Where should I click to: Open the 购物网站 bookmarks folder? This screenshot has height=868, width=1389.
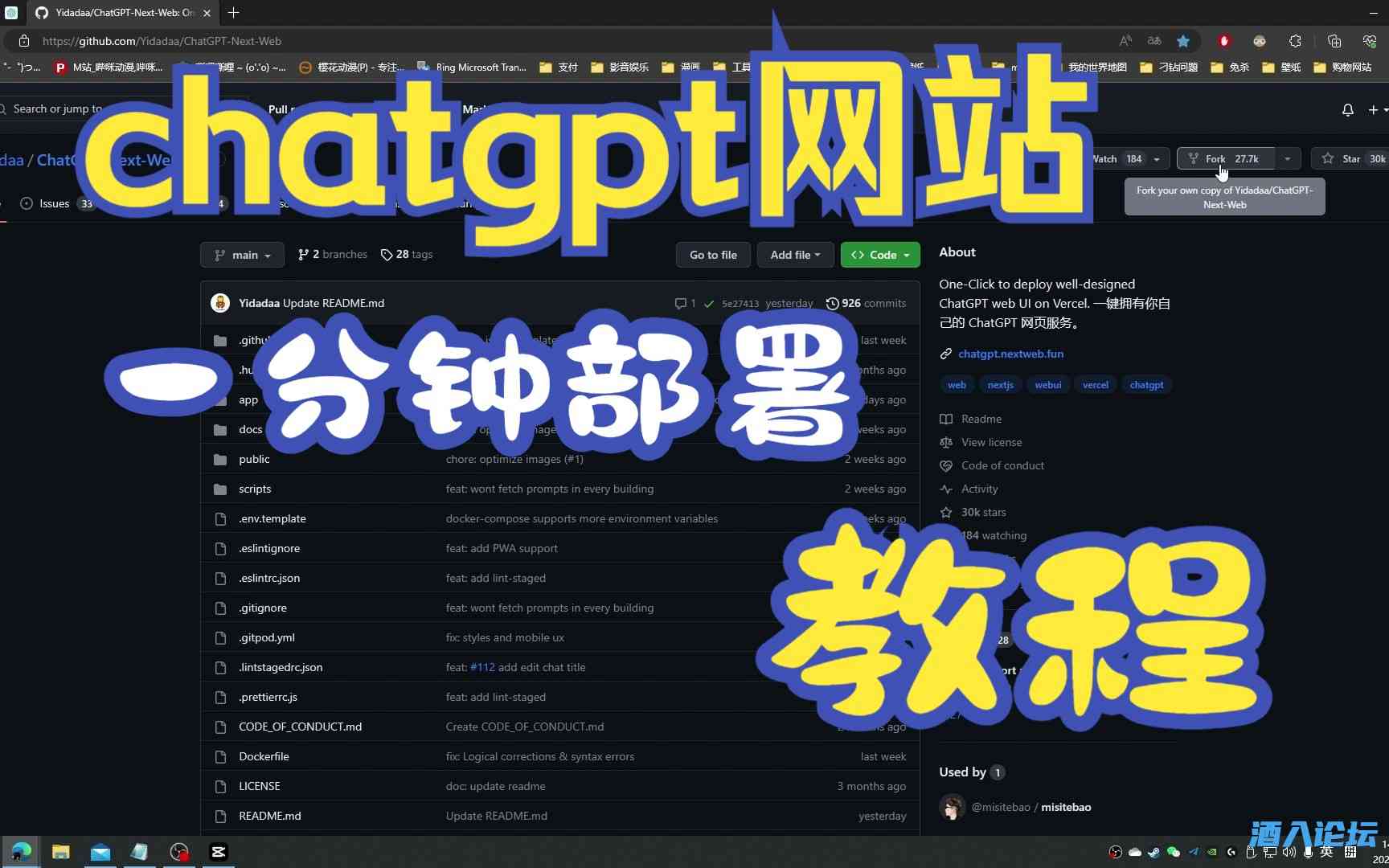(x=1342, y=68)
